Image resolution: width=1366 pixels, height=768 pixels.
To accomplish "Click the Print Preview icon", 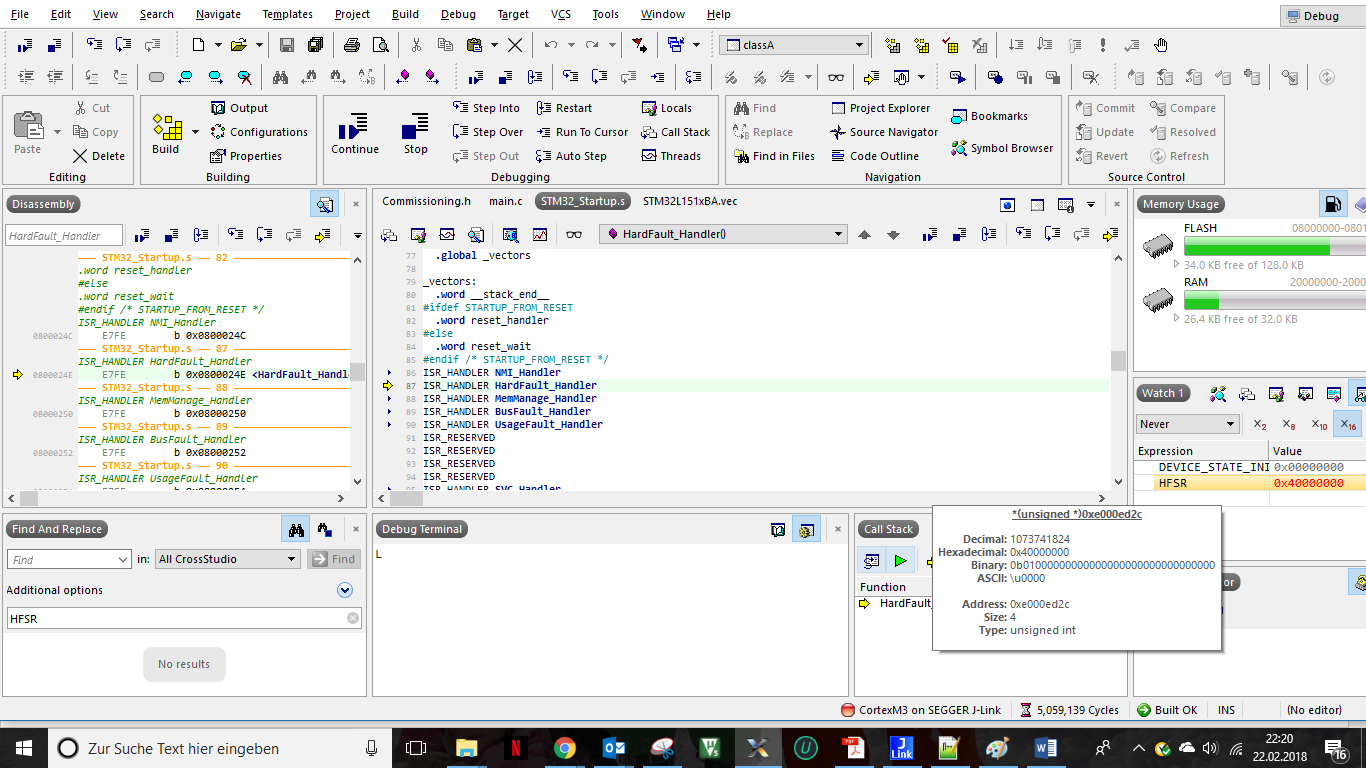I will pos(380,45).
